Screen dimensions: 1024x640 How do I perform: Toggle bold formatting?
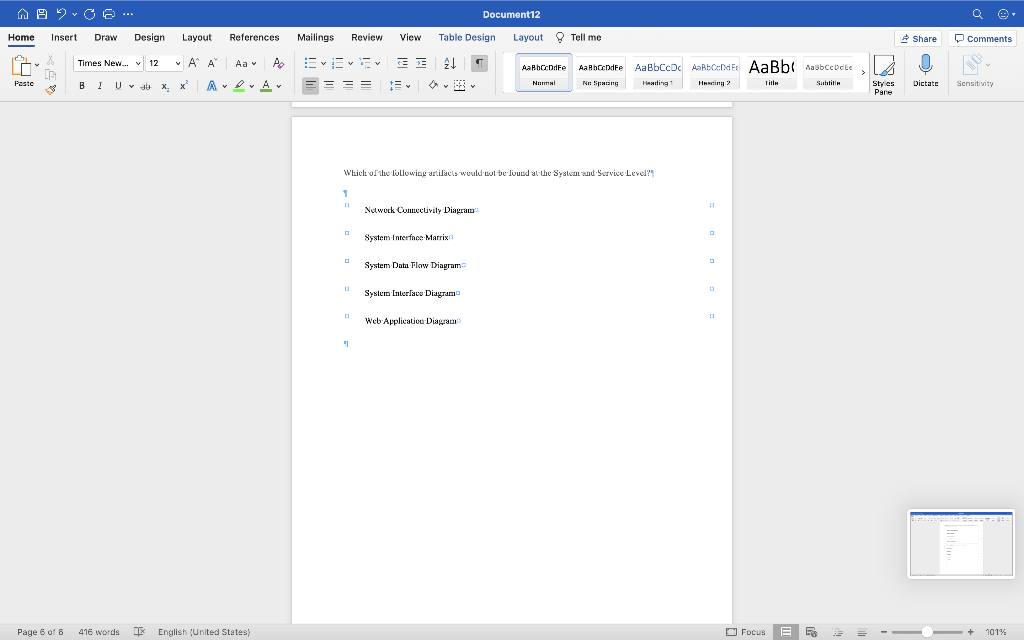point(81,86)
